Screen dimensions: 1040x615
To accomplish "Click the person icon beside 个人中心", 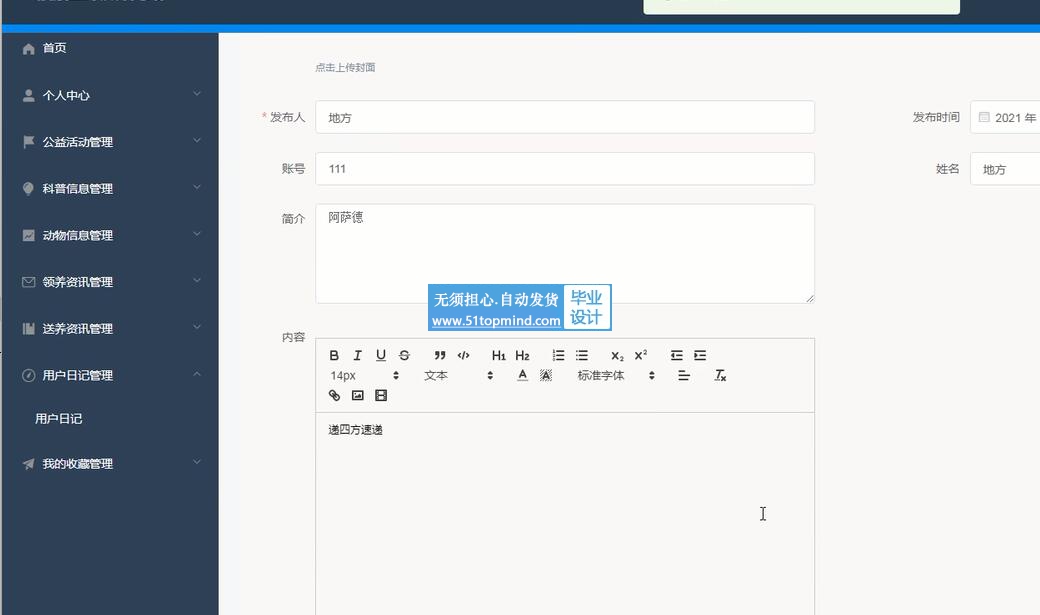I will point(29,96).
